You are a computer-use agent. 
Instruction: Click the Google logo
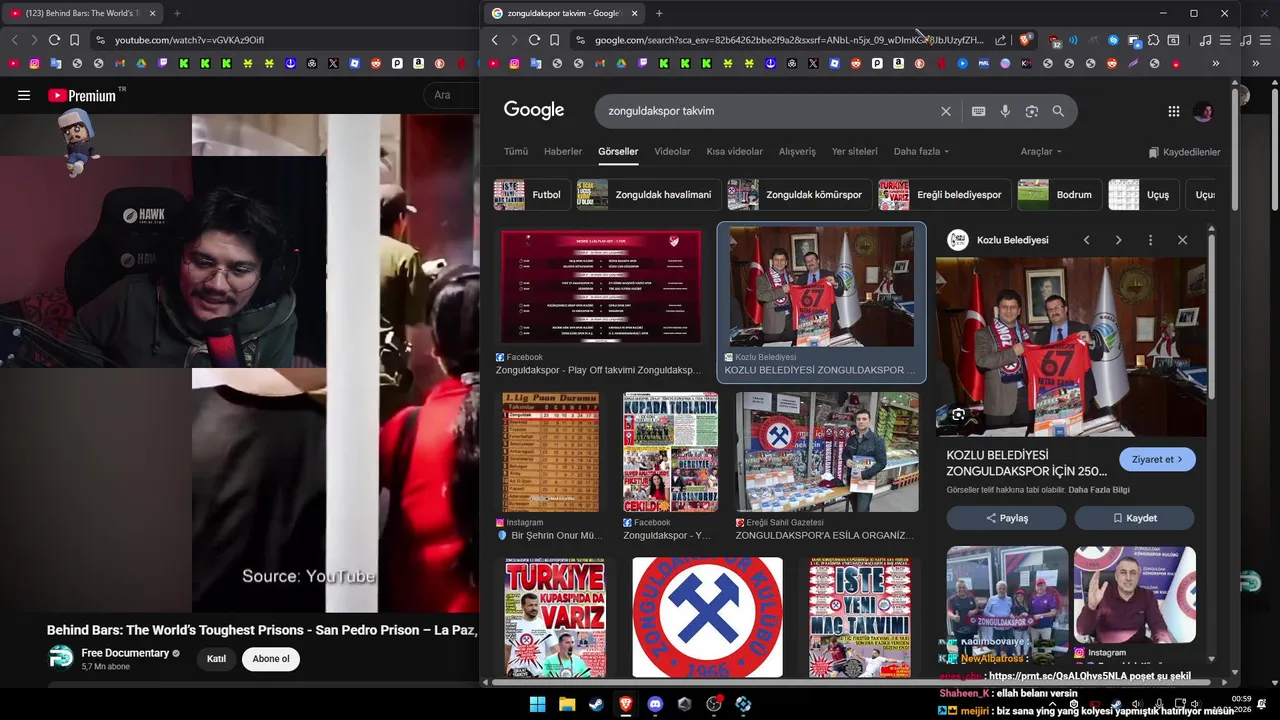pyautogui.click(x=534, y=110)
